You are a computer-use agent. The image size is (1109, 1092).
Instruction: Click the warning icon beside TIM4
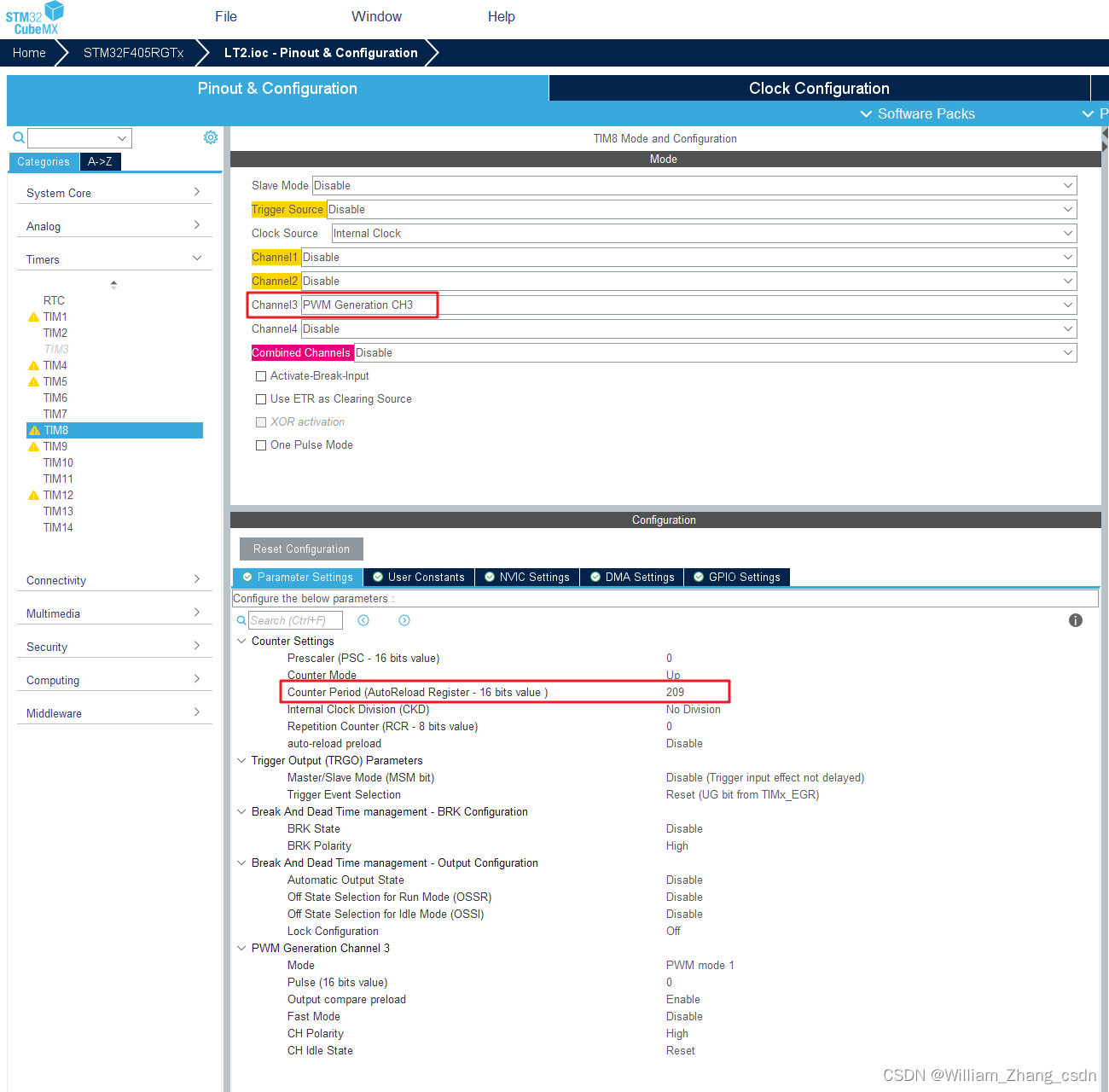click(x=33, y=366)
